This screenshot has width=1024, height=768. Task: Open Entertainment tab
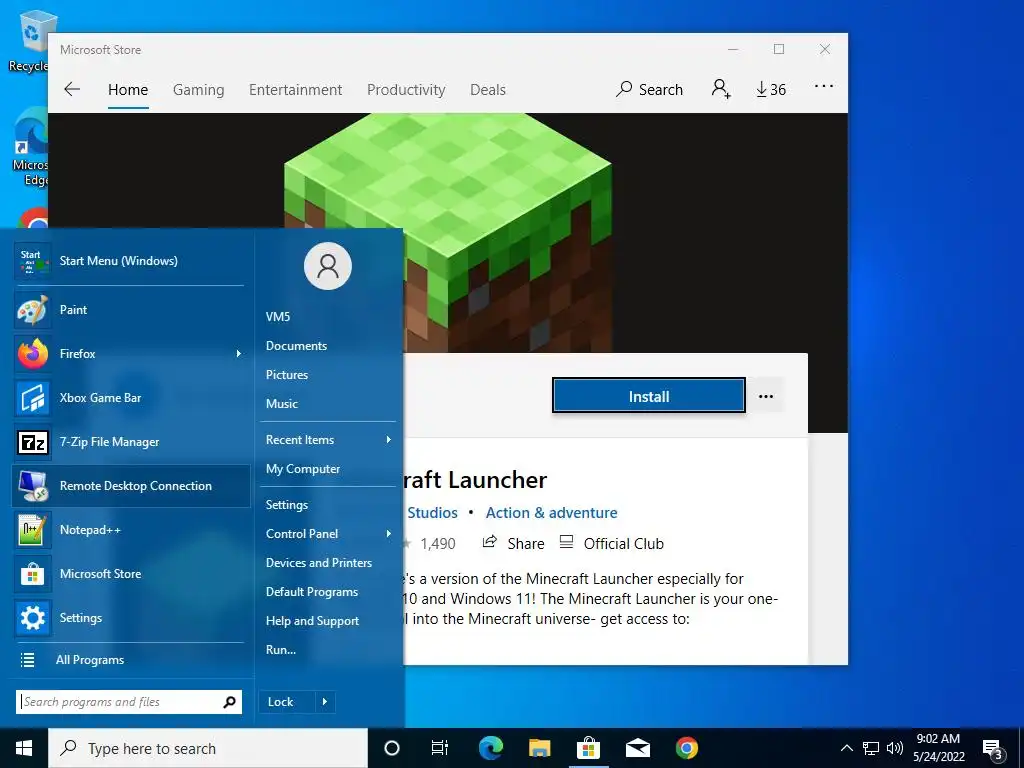click(295, 89)
